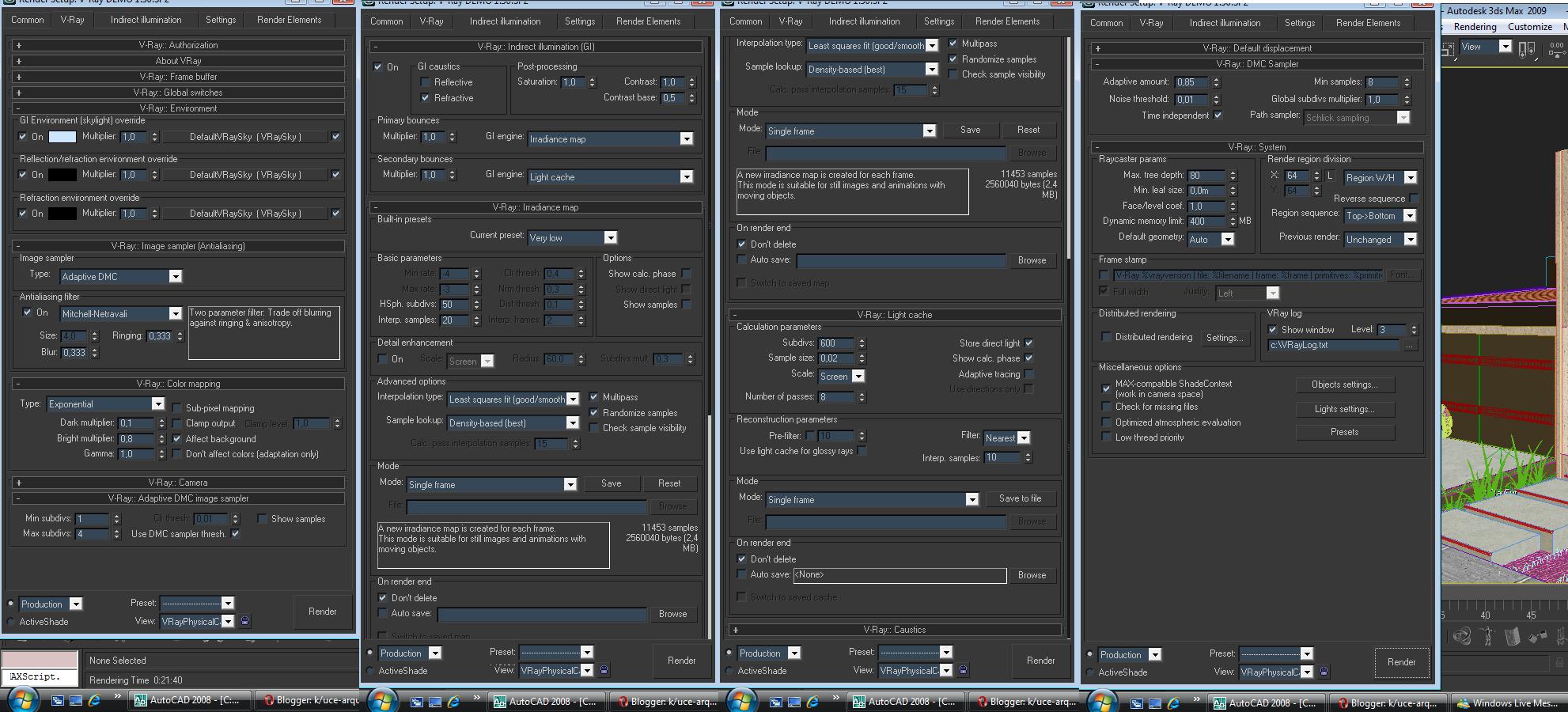
Task: Uncheck Store direct light
Action: [1028, 343]
